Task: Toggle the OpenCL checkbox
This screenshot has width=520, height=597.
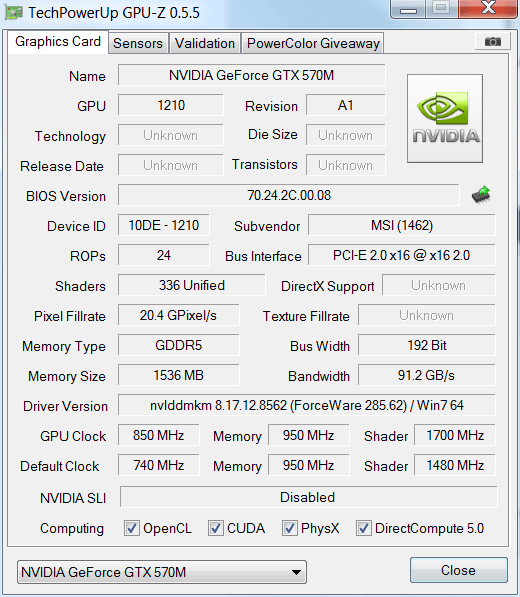Action: click(132, 528)
